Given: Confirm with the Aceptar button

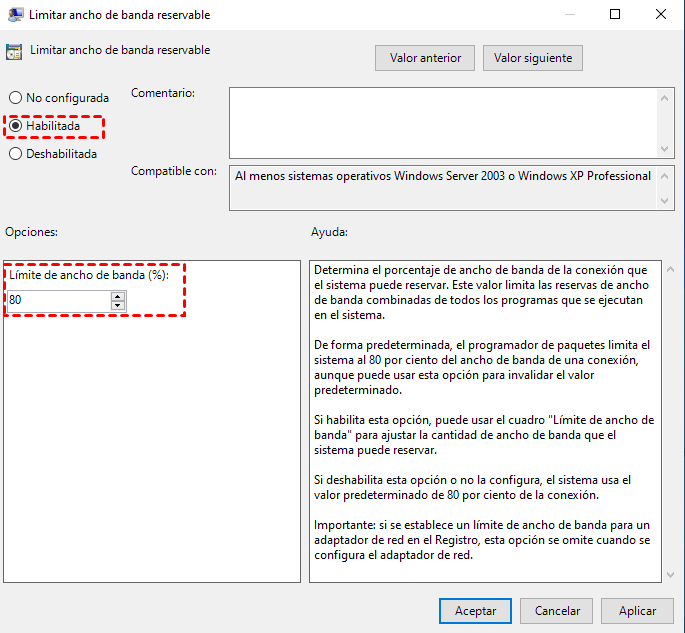Looking at the screenshot, I should click(x=475, y=610).
